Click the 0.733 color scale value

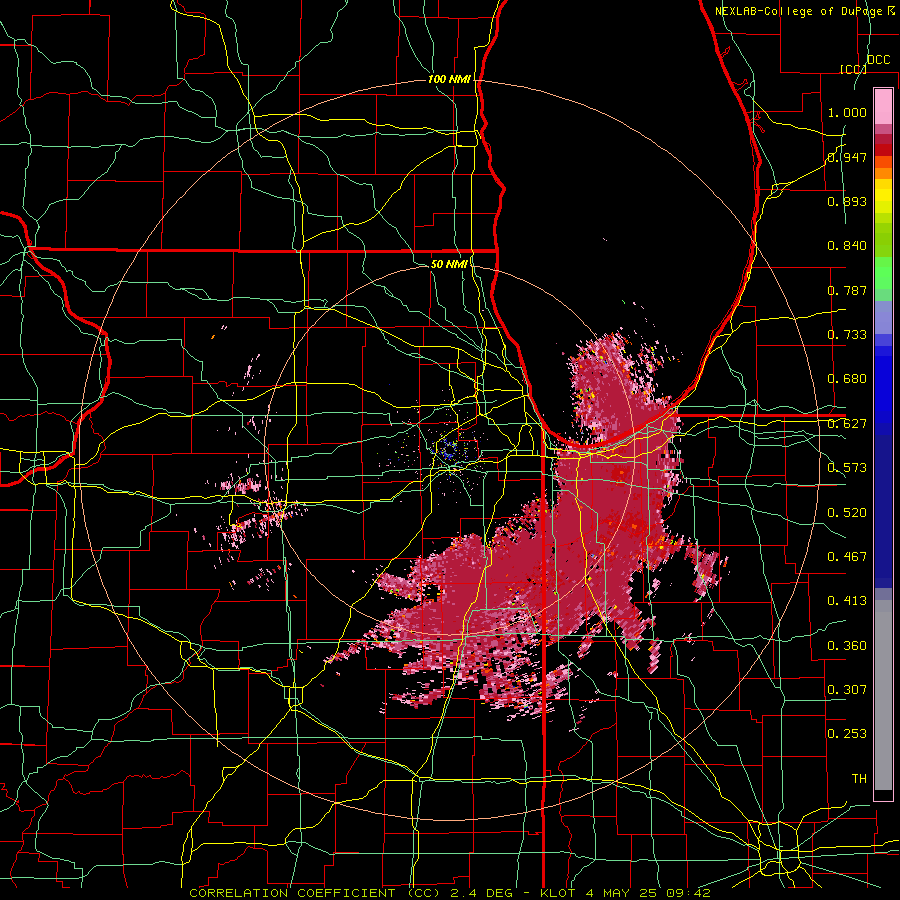coord(847,335)
